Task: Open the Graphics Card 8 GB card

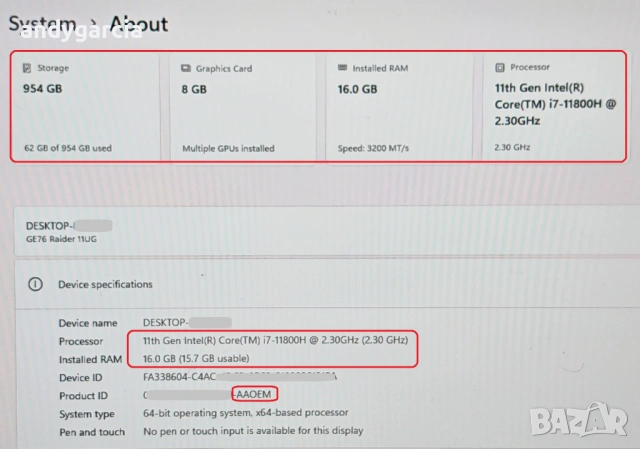Action: 243,107
